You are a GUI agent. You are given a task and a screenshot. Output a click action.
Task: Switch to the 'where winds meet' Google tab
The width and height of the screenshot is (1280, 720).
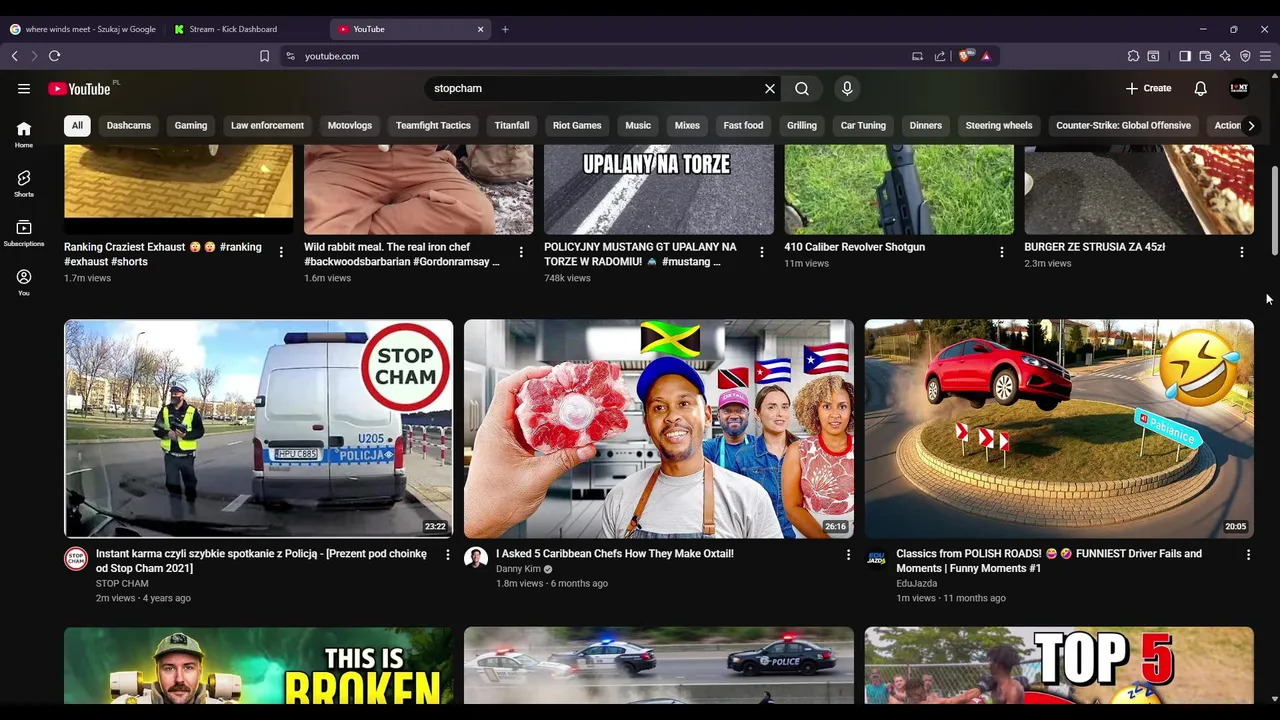point(83,29)
